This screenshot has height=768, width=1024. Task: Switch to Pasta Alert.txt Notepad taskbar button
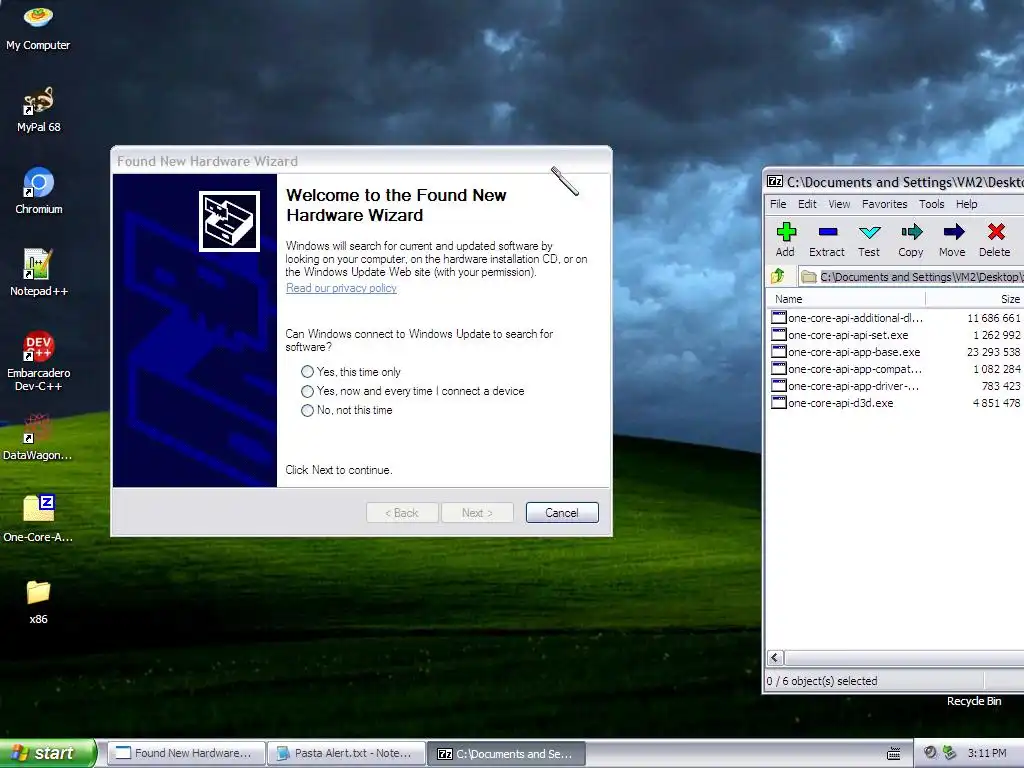[x=347, y=753]
